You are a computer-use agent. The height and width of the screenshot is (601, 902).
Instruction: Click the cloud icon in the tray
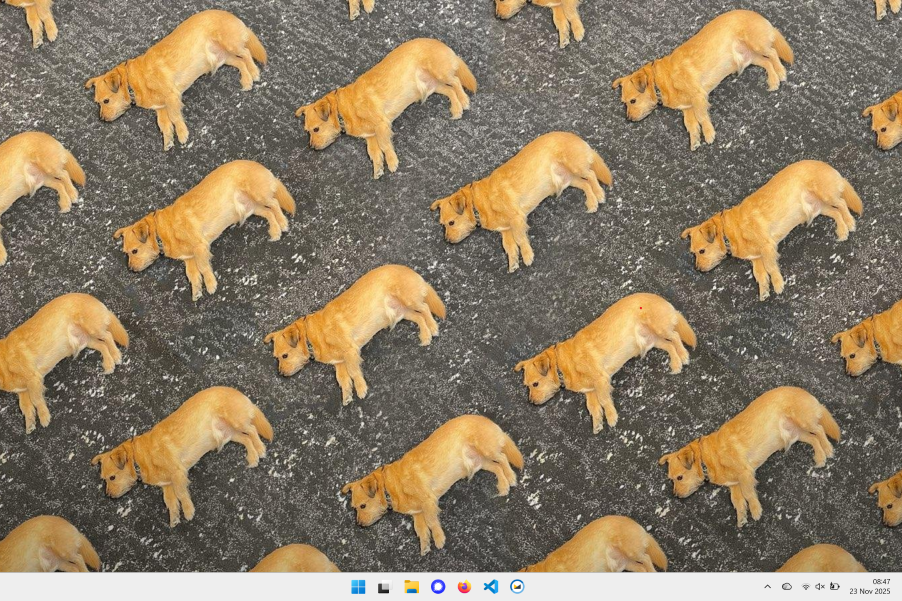pos(786,588)
